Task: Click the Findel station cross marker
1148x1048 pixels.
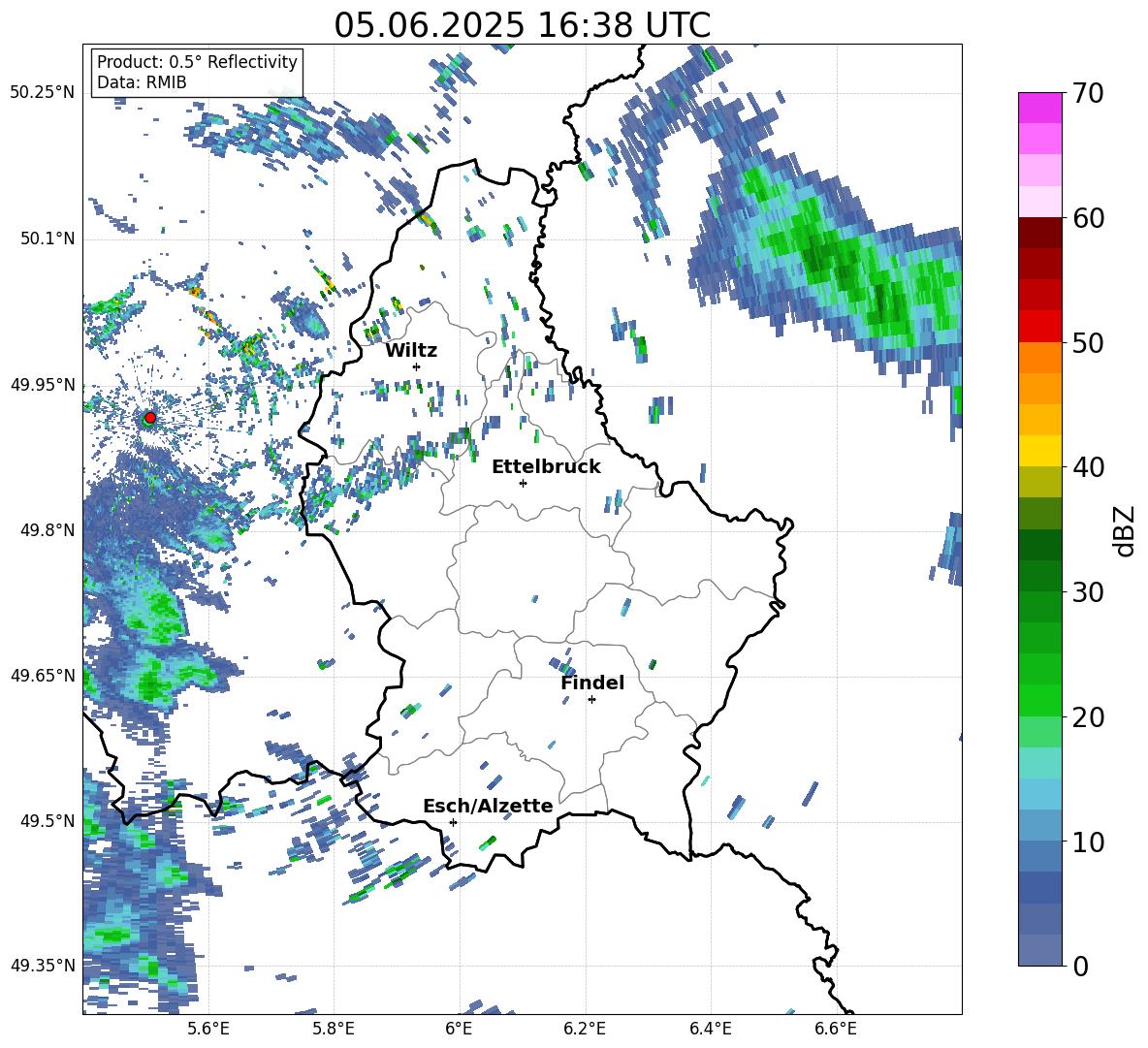Action: pyautogui.click(x=591, y=700)
